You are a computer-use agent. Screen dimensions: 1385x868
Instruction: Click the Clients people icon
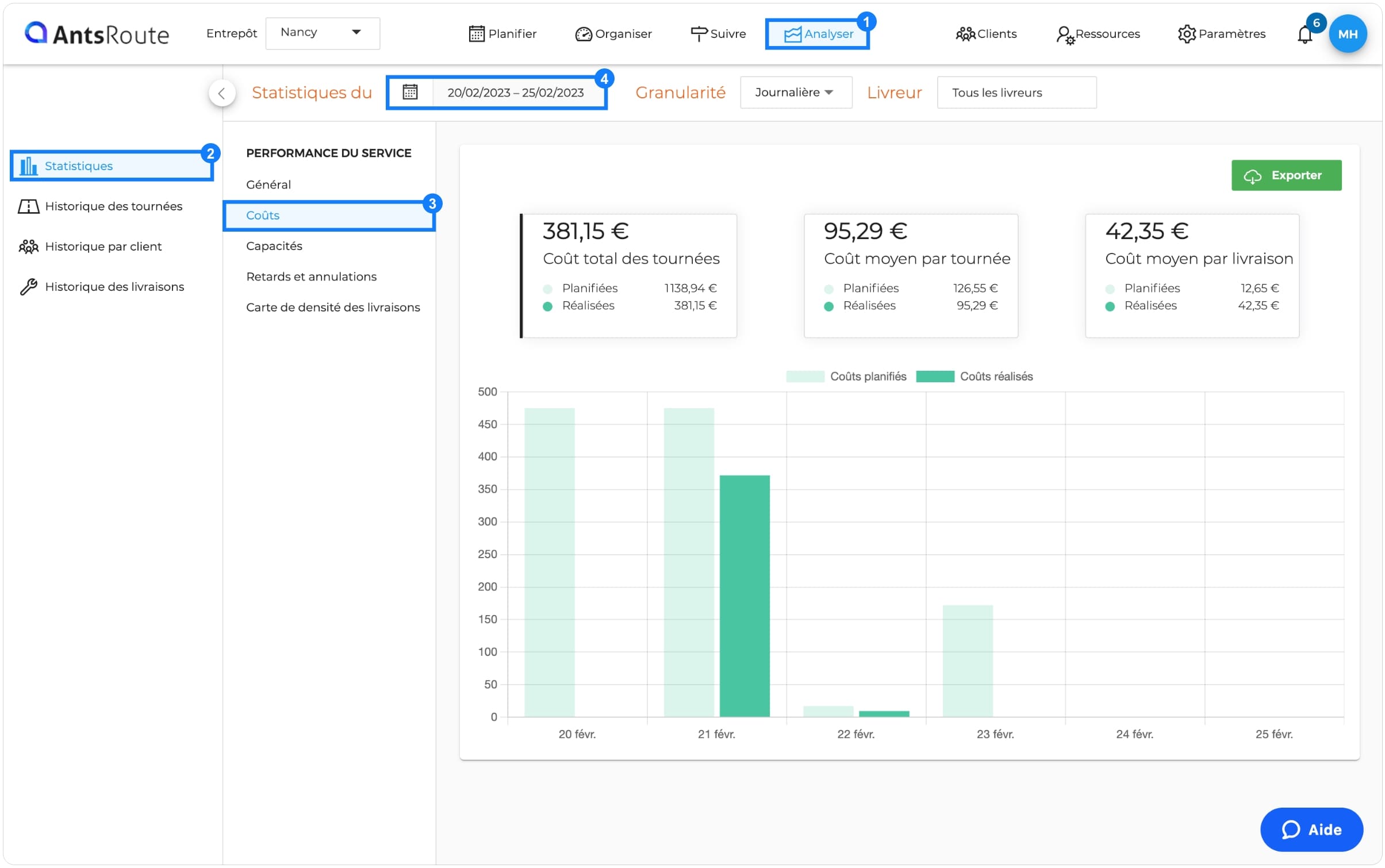(x=965, y=34)
